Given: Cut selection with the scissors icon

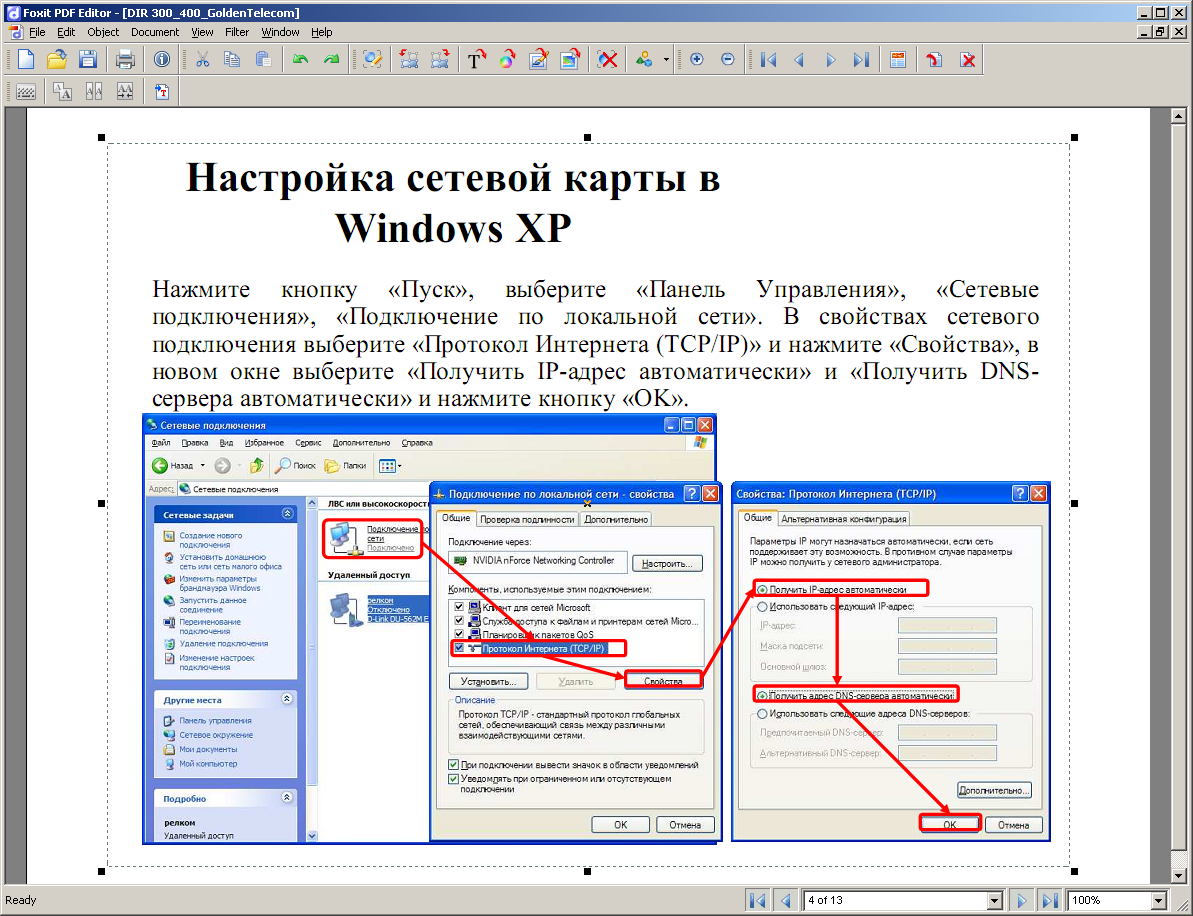Looking at the screenshot, I should coord(202,59).
